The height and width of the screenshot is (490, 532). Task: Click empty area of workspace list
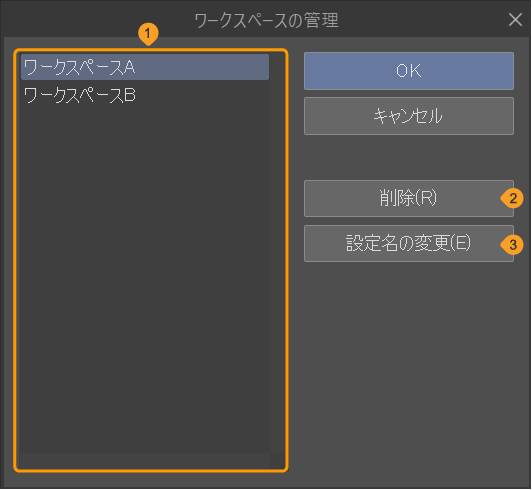145,271
